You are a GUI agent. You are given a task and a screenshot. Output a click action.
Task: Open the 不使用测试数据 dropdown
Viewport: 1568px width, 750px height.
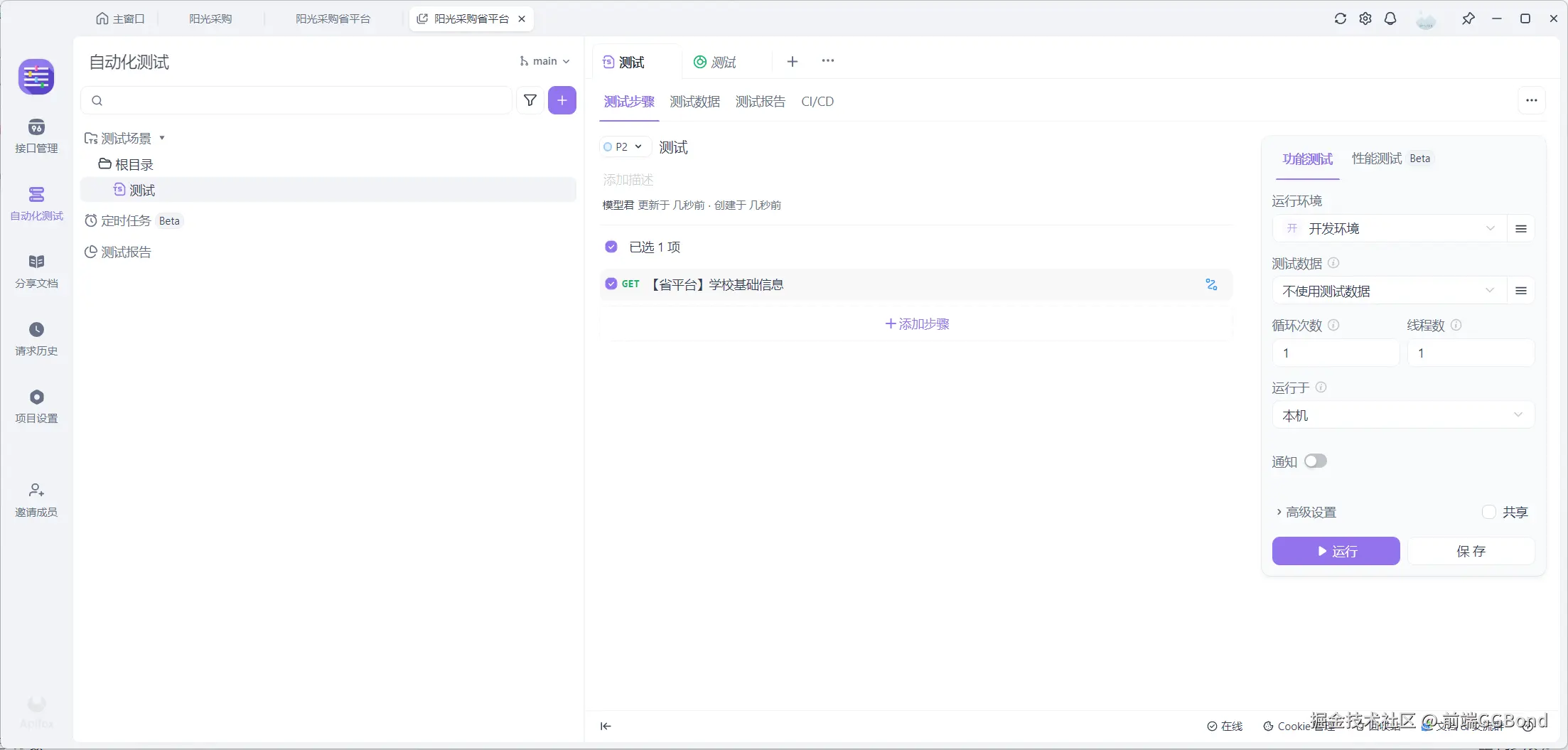pos(1390,290)
